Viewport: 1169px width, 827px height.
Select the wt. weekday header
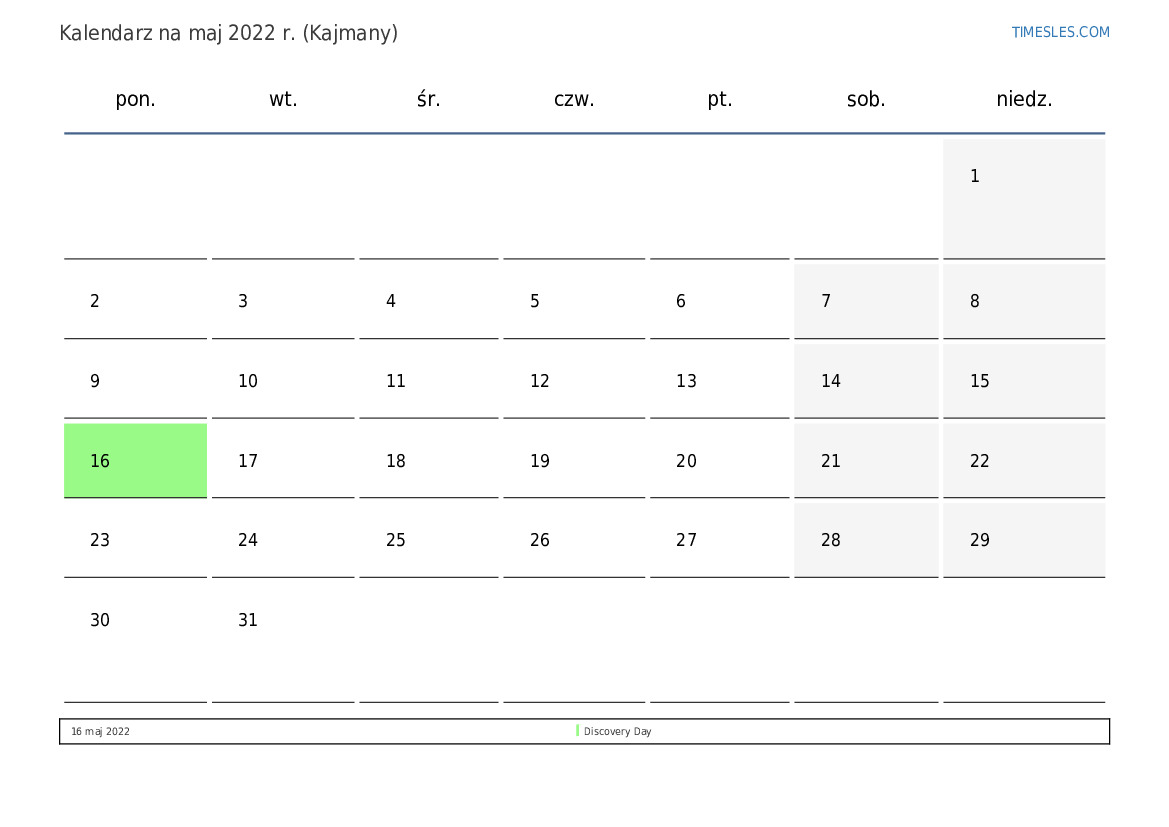[x=283, y=99]
